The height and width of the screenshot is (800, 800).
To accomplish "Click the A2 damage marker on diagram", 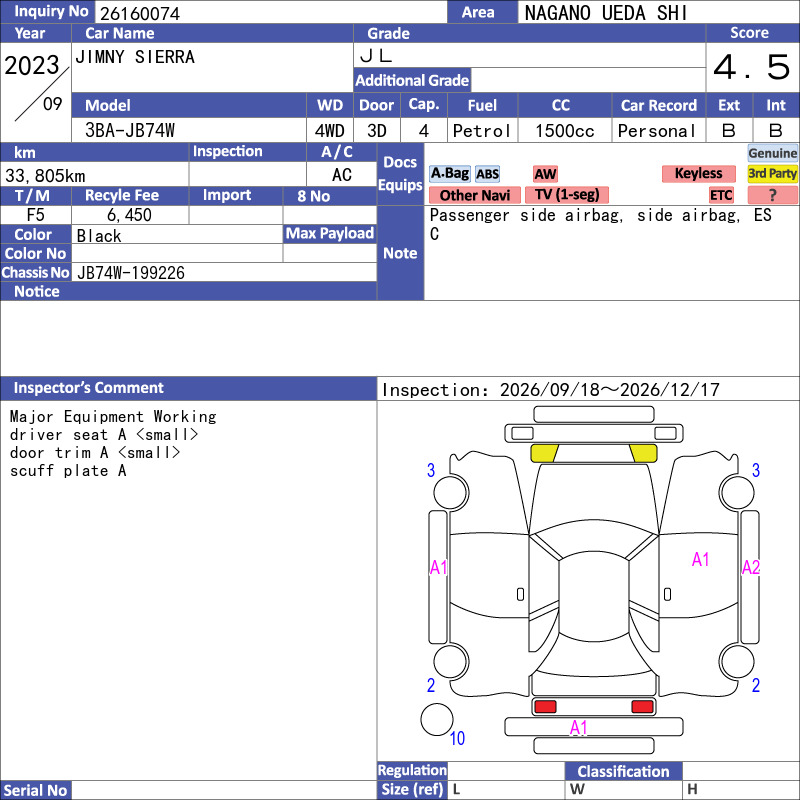I will tap(751, 567).
